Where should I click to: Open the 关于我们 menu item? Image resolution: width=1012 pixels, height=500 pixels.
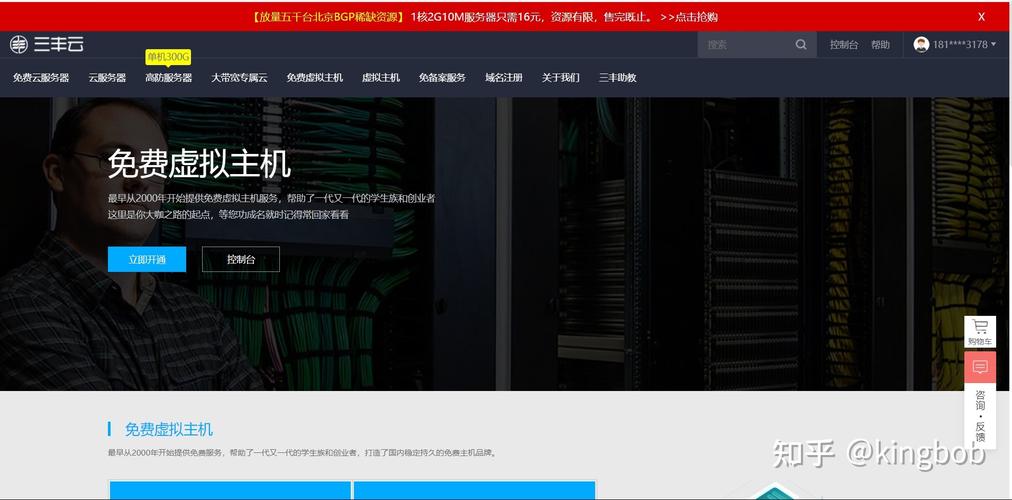[x=560, y=77]
